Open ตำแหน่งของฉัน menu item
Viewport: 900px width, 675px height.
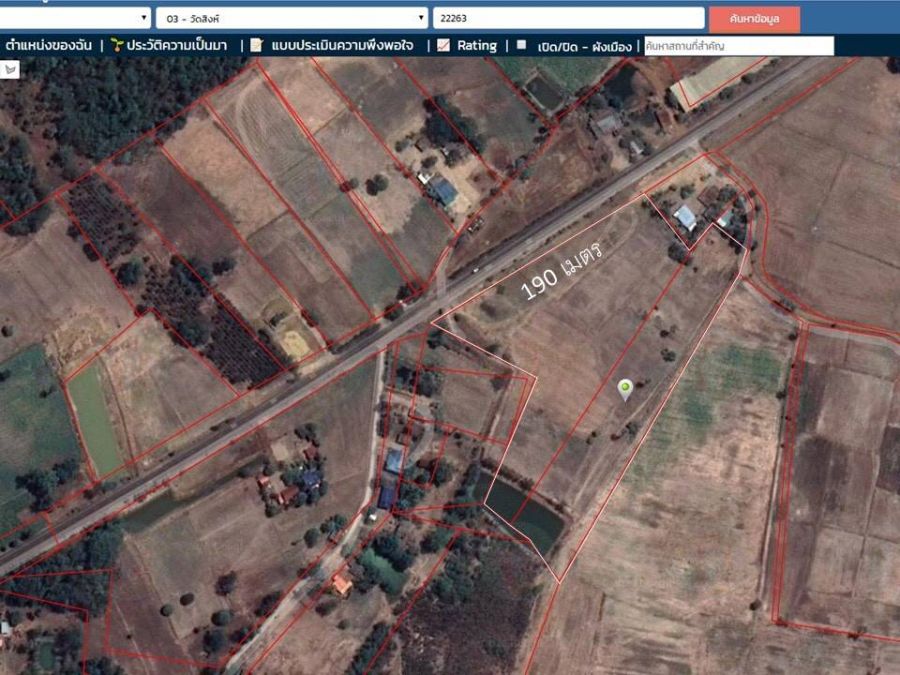tap(49, 45)
